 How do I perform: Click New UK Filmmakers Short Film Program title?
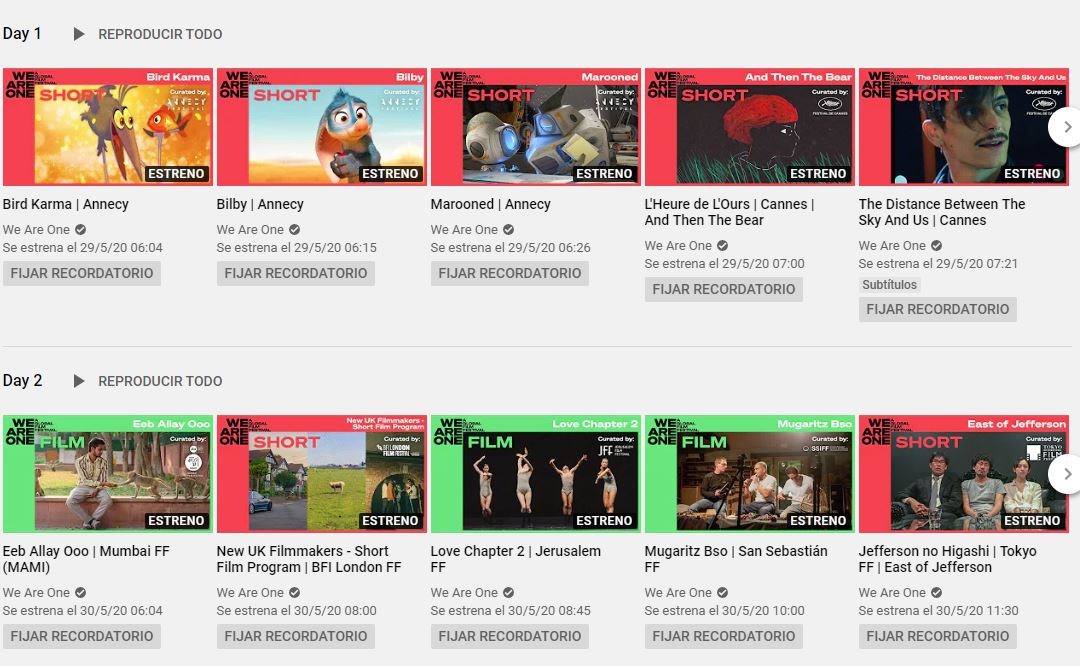pos(309,559)
